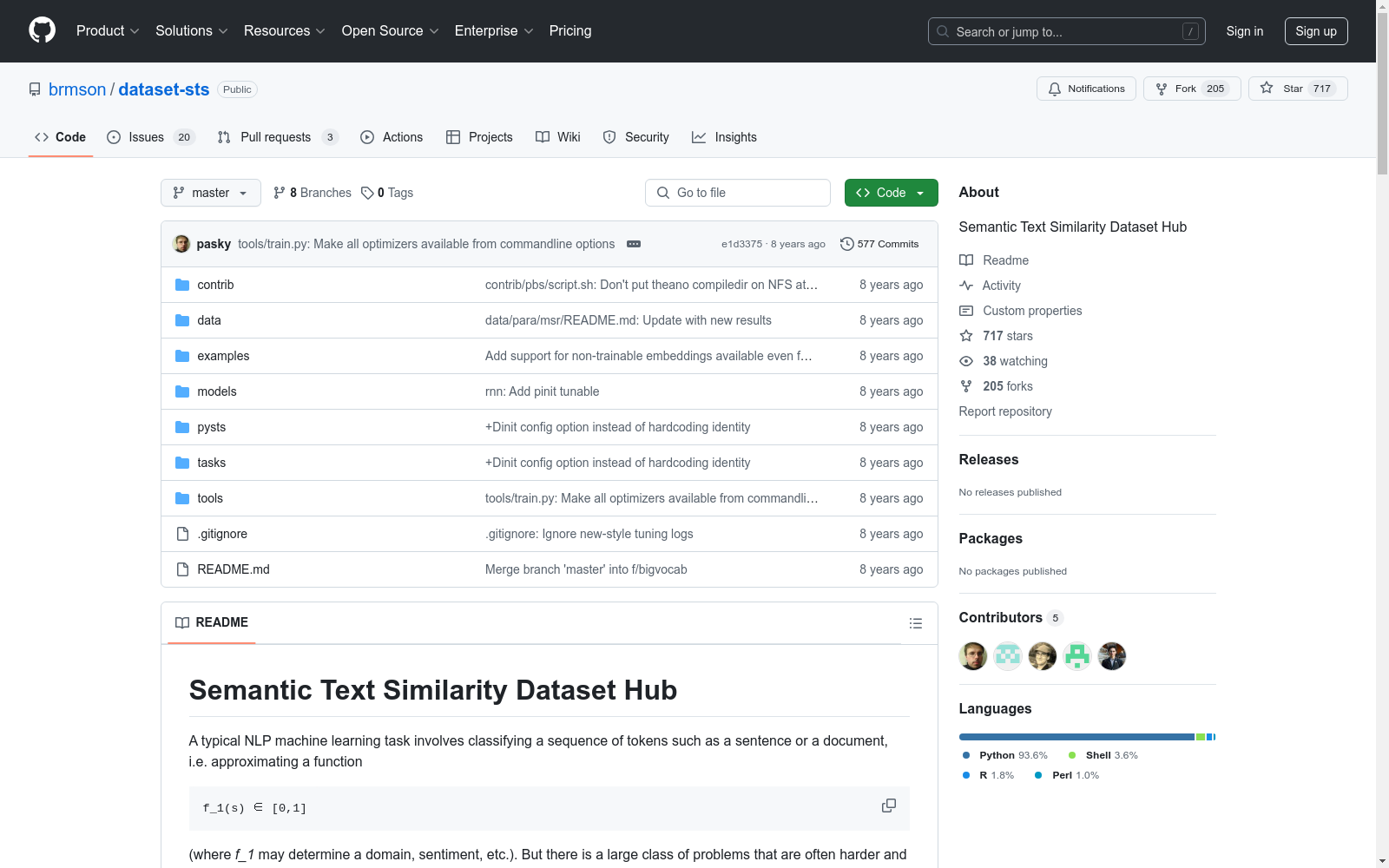1389x868 pixels.
Task: Click the Go to file search field
Action: [x=738, y=193]
